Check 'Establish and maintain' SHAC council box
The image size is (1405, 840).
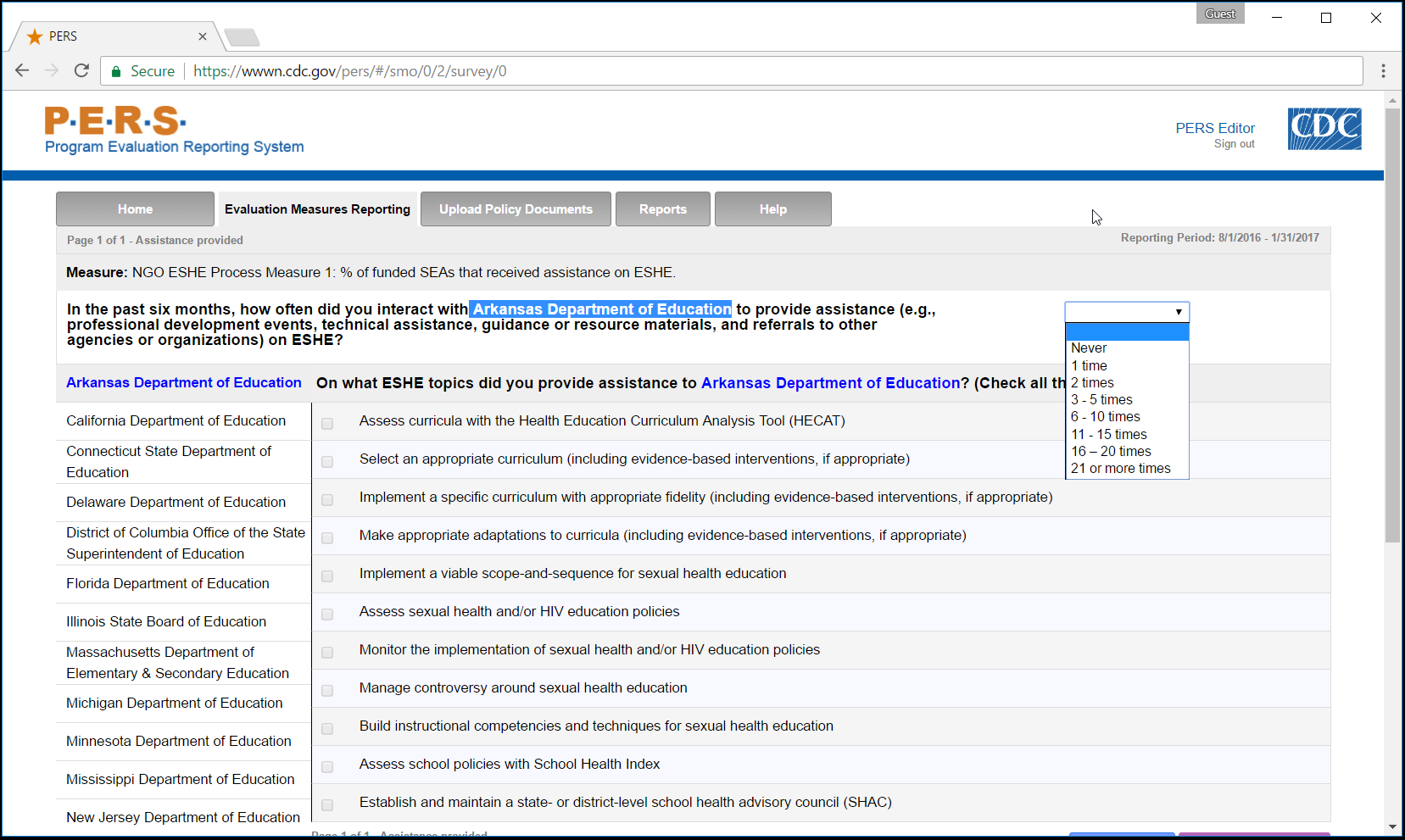pos(327,804)
